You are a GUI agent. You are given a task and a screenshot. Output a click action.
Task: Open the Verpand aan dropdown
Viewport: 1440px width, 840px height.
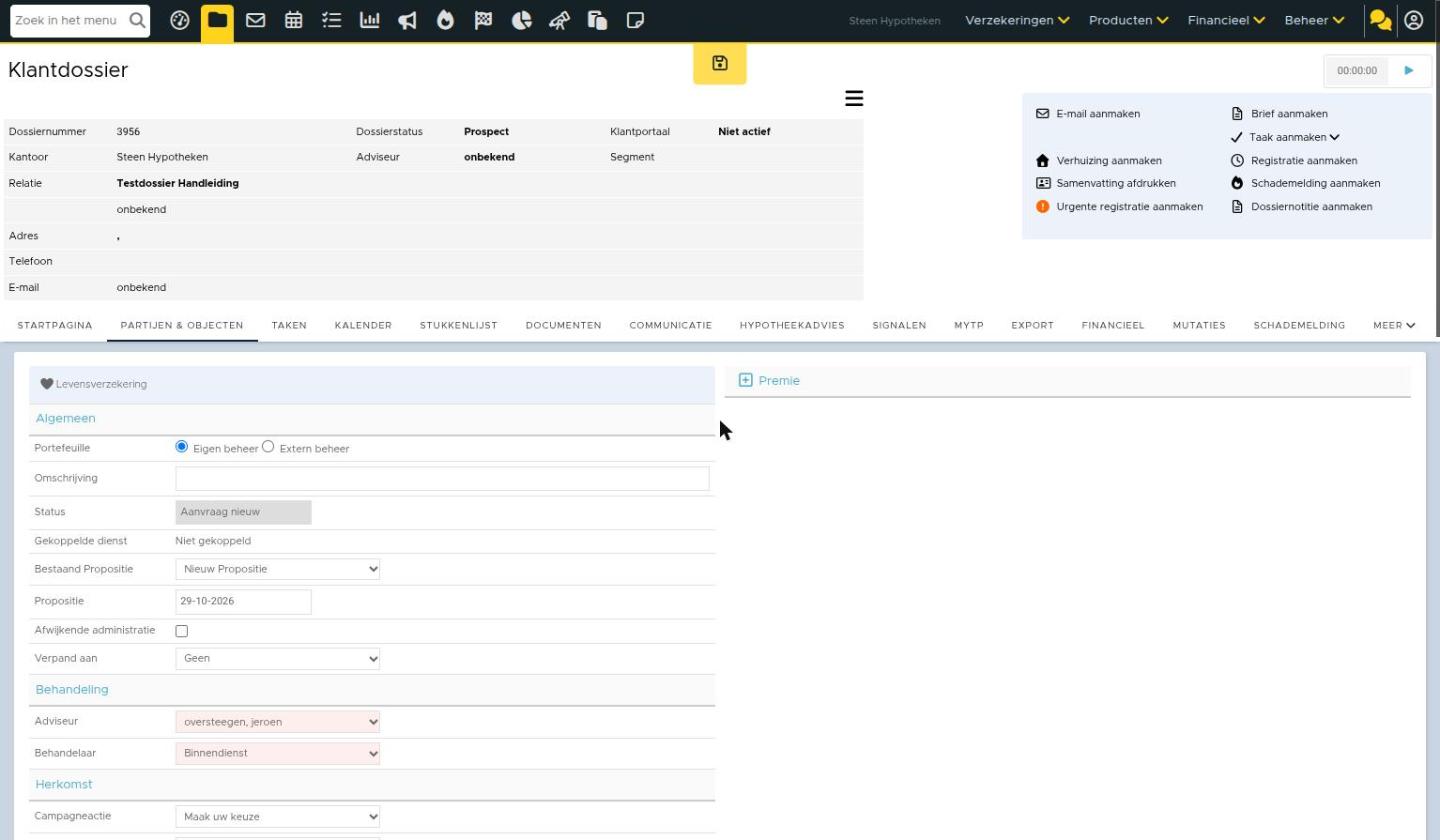(x=278, y=659)
